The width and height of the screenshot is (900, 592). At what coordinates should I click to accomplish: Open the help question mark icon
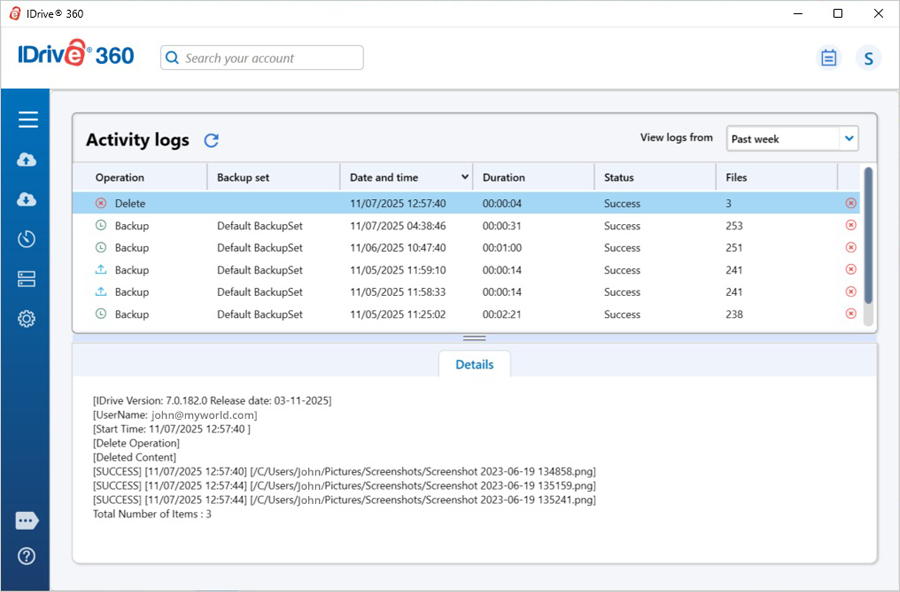click(x=27, y=556)
